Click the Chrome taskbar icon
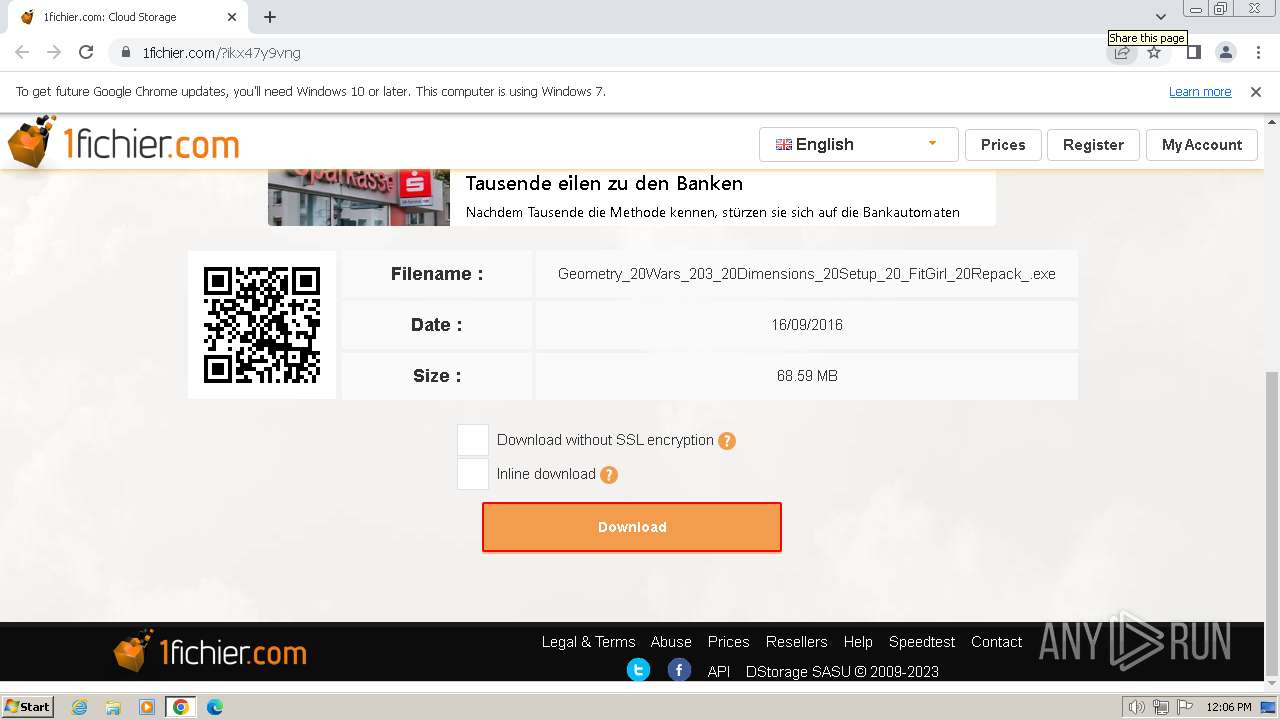 coord(181,707)
